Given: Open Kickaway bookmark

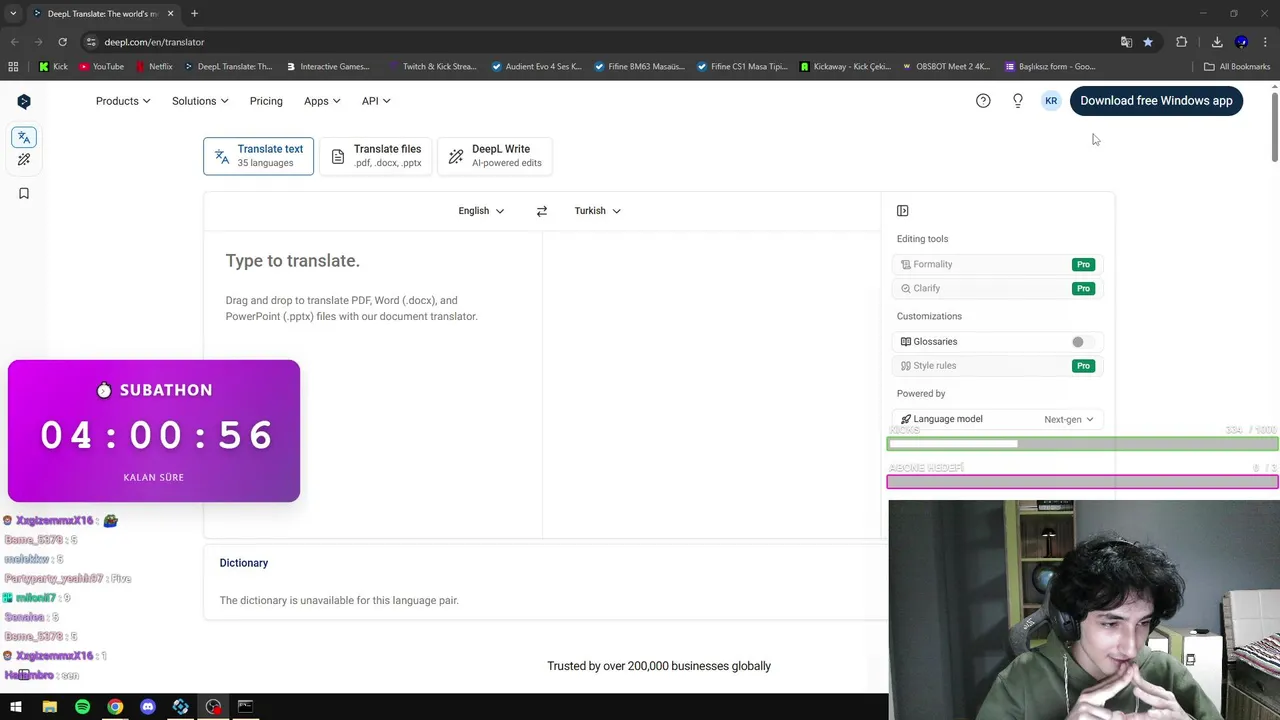Looking at the screenshot, I should click(x=845, y=67).
